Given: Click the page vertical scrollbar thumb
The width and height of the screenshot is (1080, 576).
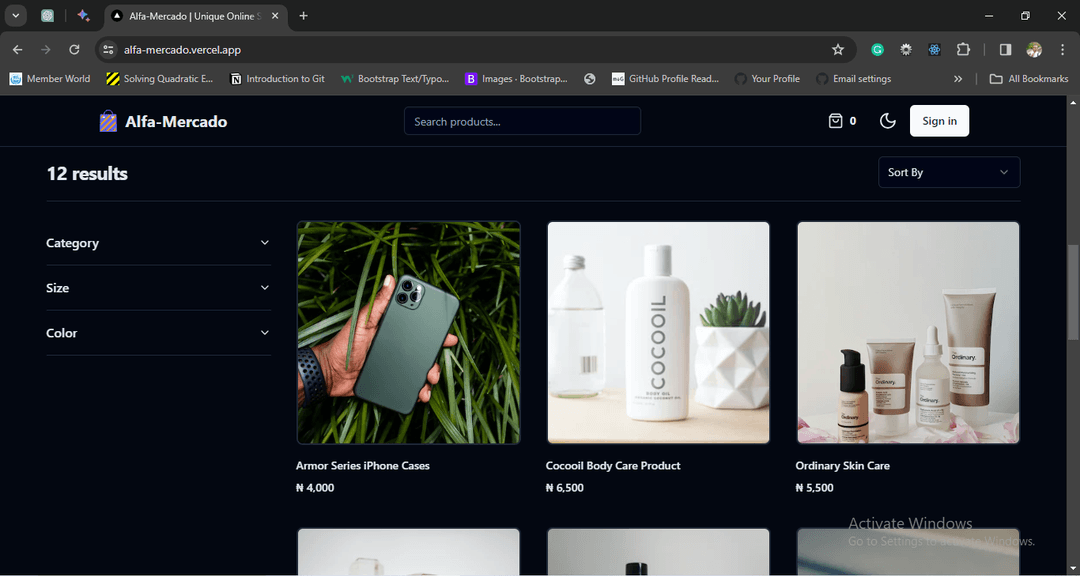Looking at the screenshot, I should (1073, 292).
